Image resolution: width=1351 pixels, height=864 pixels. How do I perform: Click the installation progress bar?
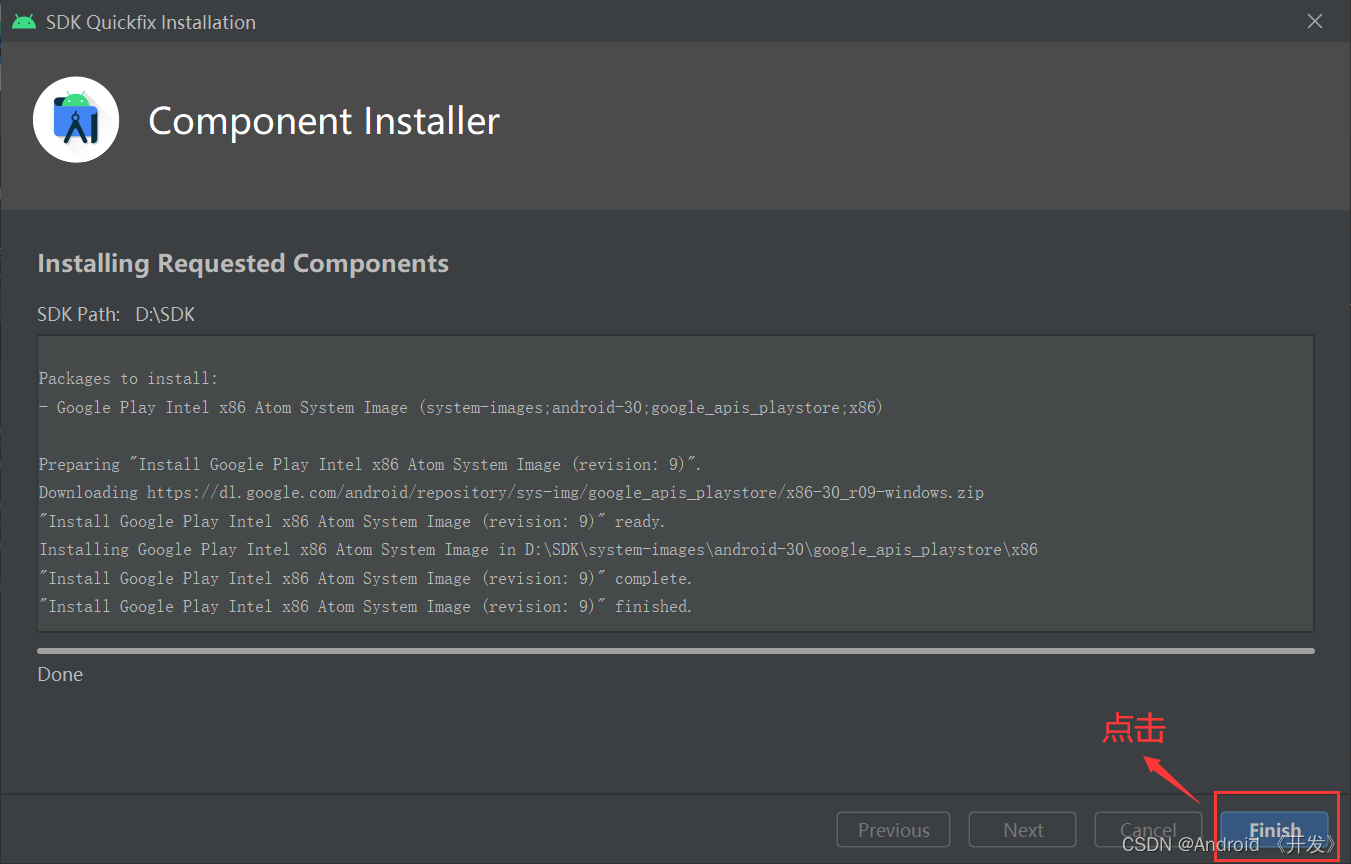tap(675, 650)
